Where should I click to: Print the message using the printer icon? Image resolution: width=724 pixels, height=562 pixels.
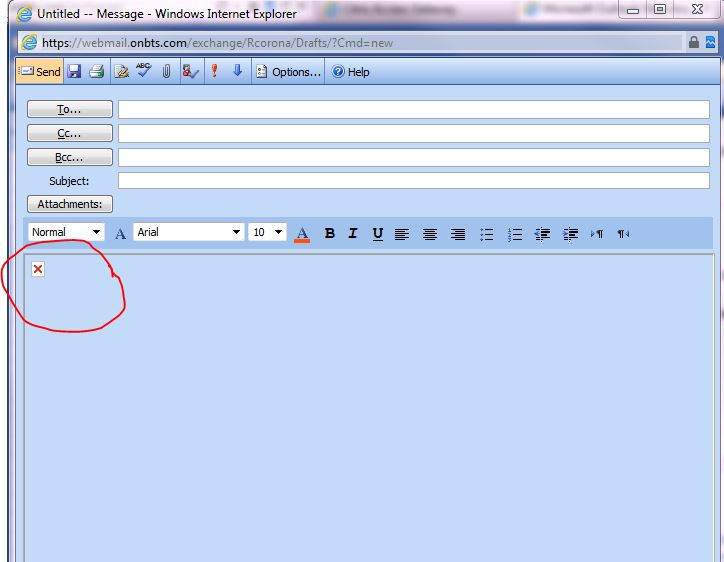click(97, 71)
